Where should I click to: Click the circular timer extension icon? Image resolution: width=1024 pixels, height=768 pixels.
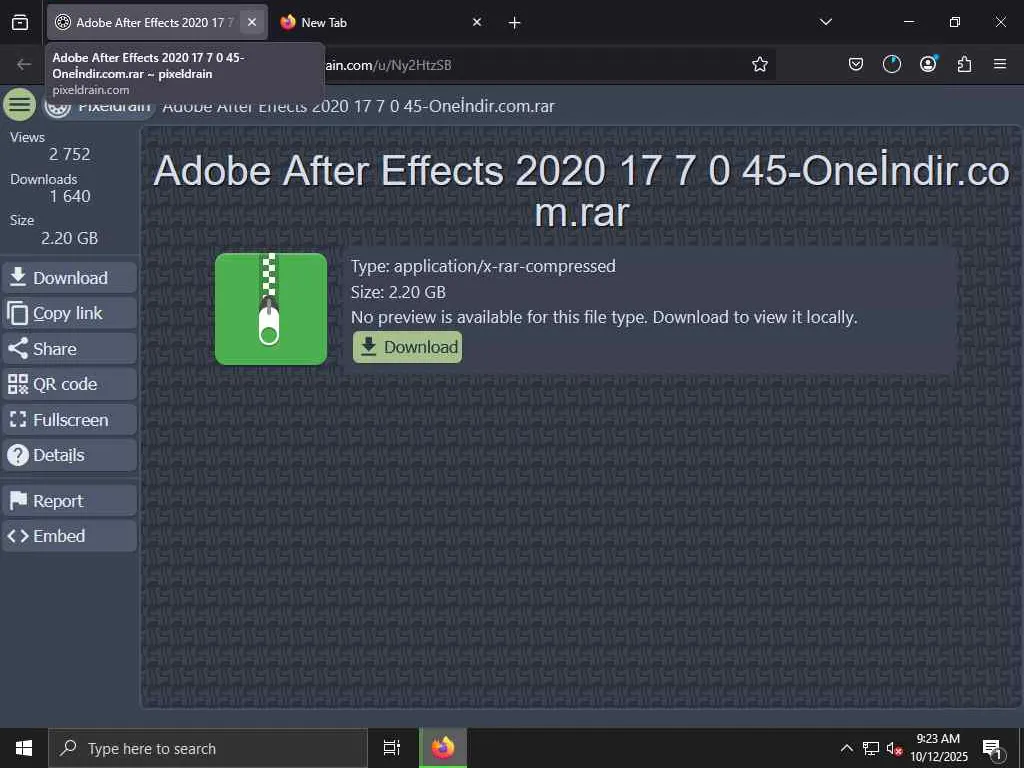891,64
